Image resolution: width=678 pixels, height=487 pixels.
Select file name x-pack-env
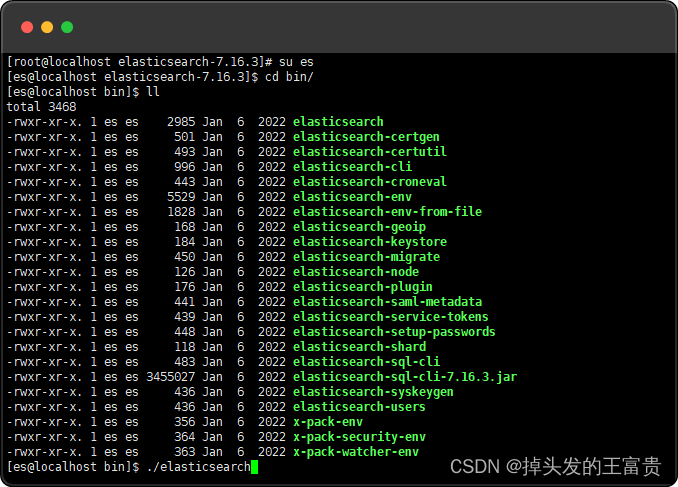(x=328, y=422)
